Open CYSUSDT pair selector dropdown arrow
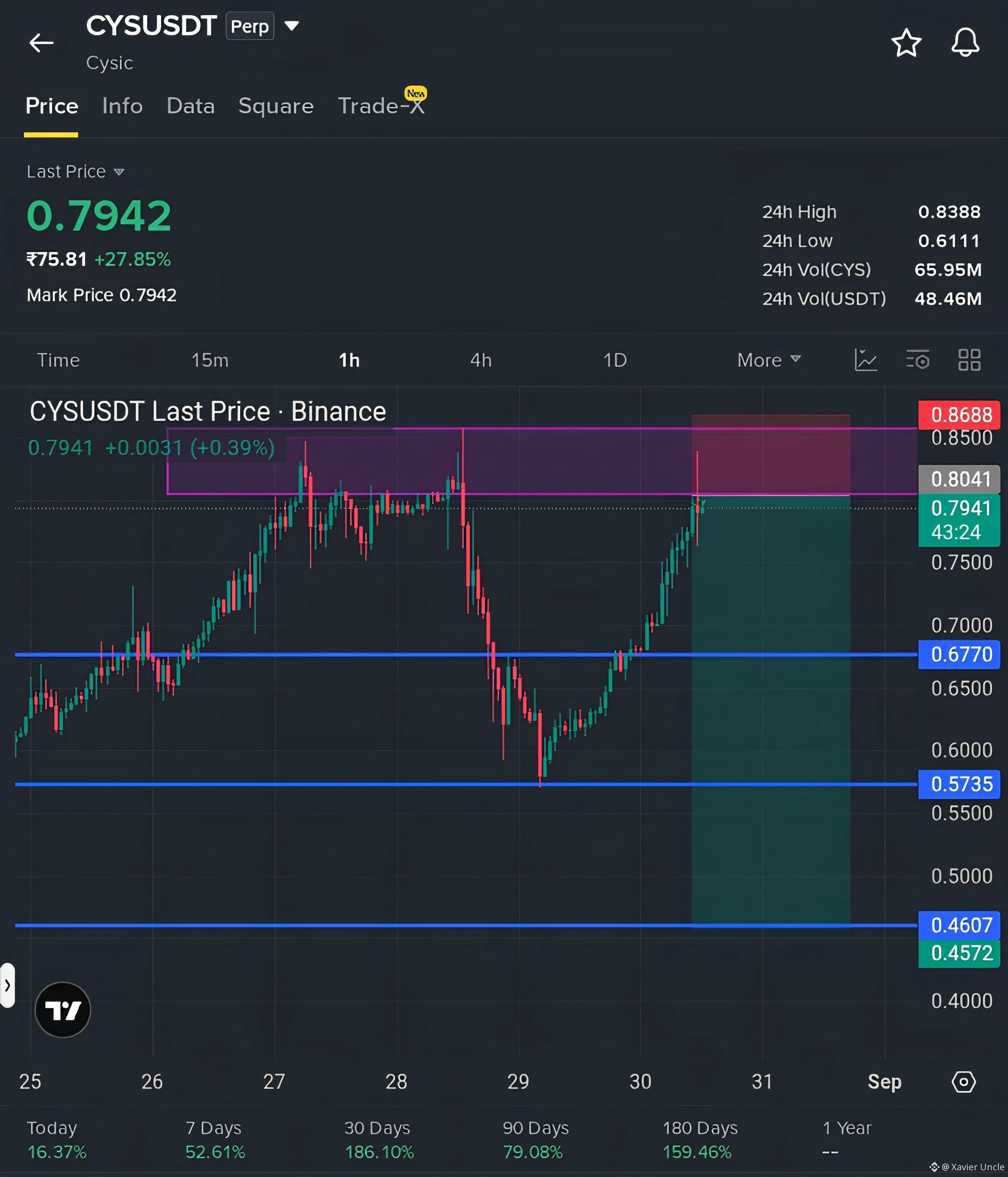 291,26
